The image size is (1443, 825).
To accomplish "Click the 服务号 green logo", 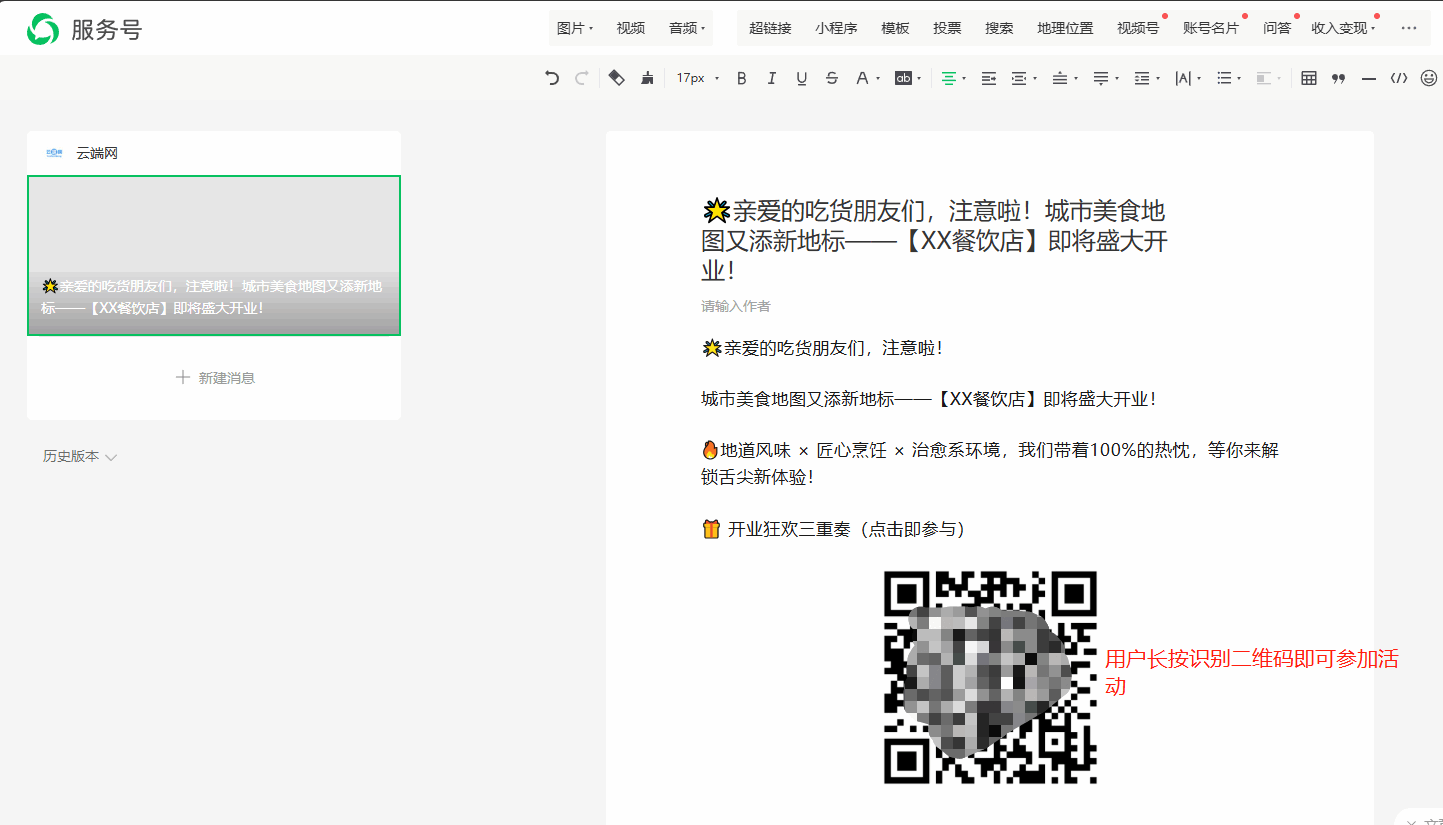I will (43, 29).
